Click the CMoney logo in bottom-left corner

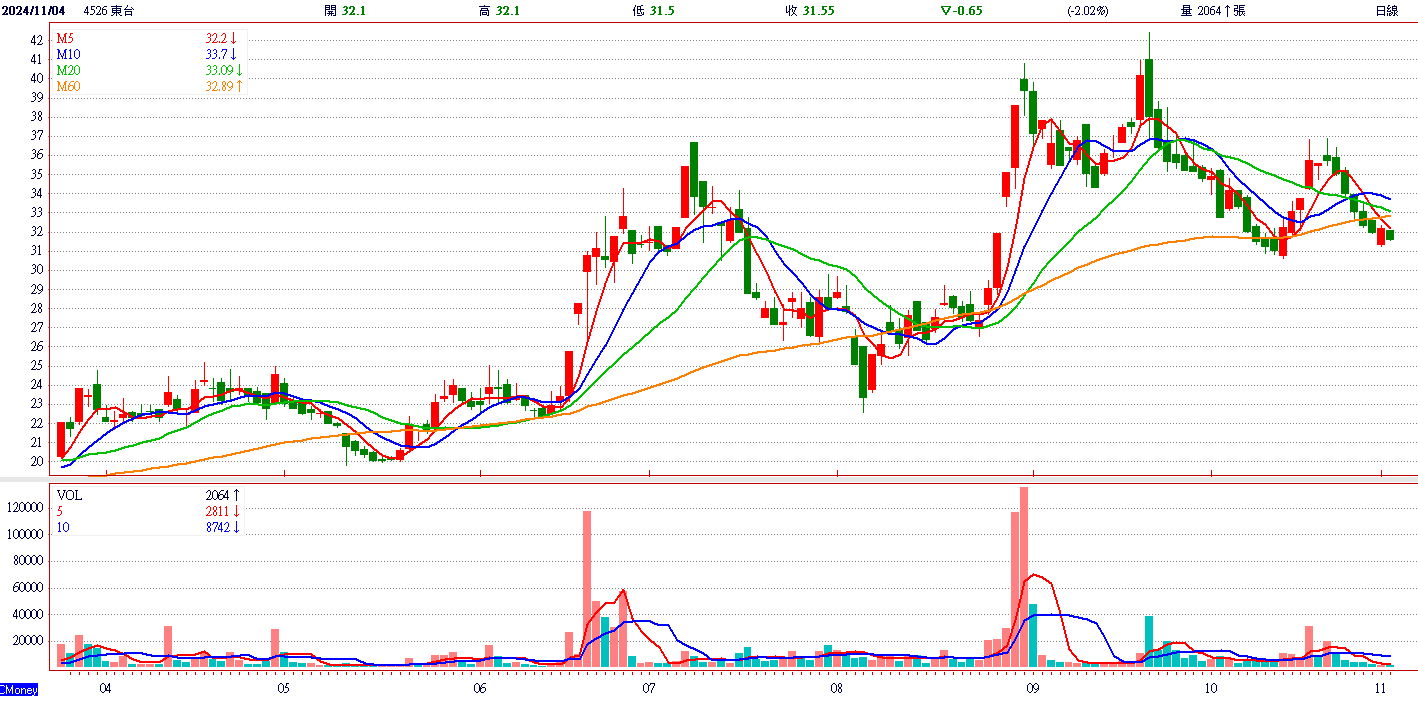click(19, 690)
